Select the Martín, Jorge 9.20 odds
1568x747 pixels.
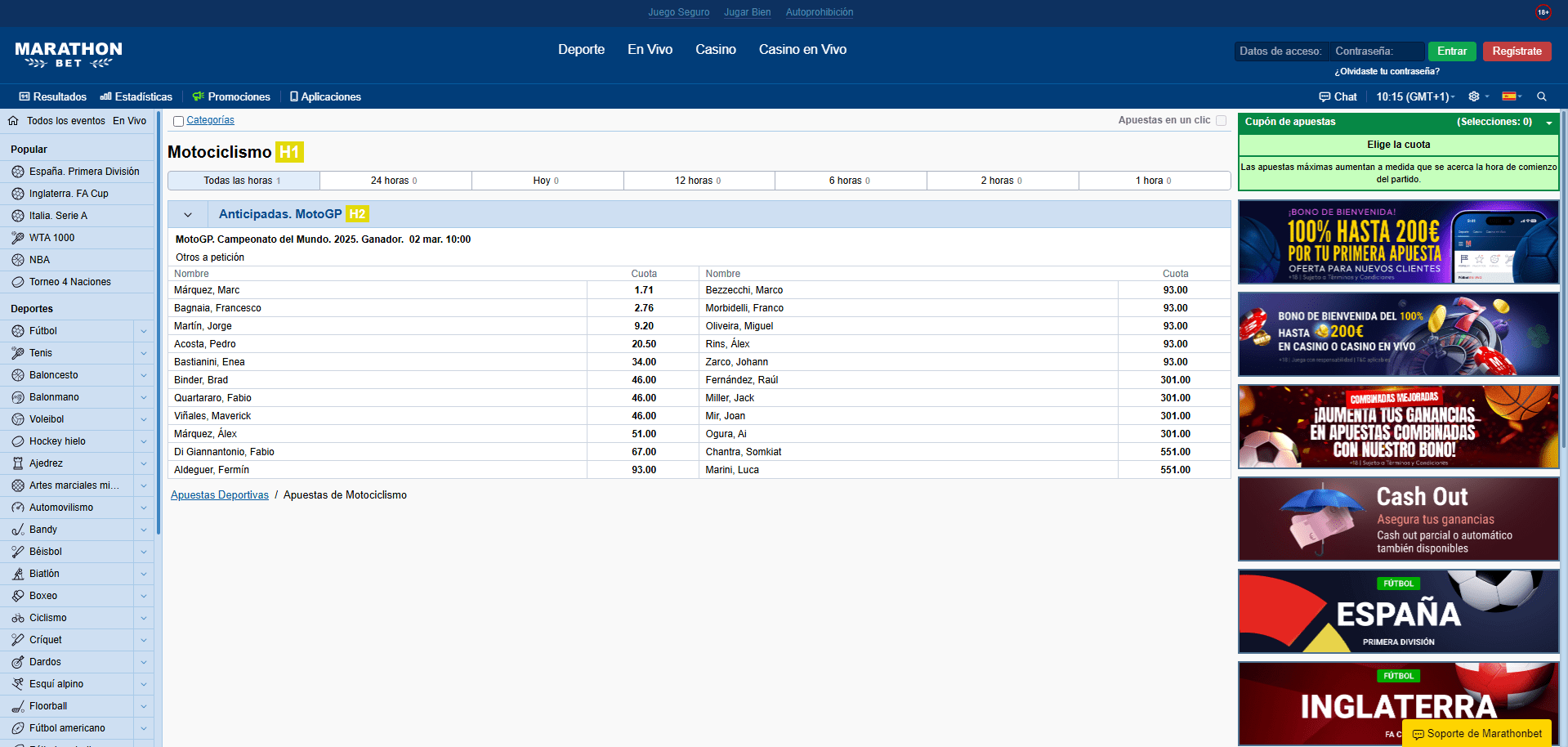pos(643,326)
